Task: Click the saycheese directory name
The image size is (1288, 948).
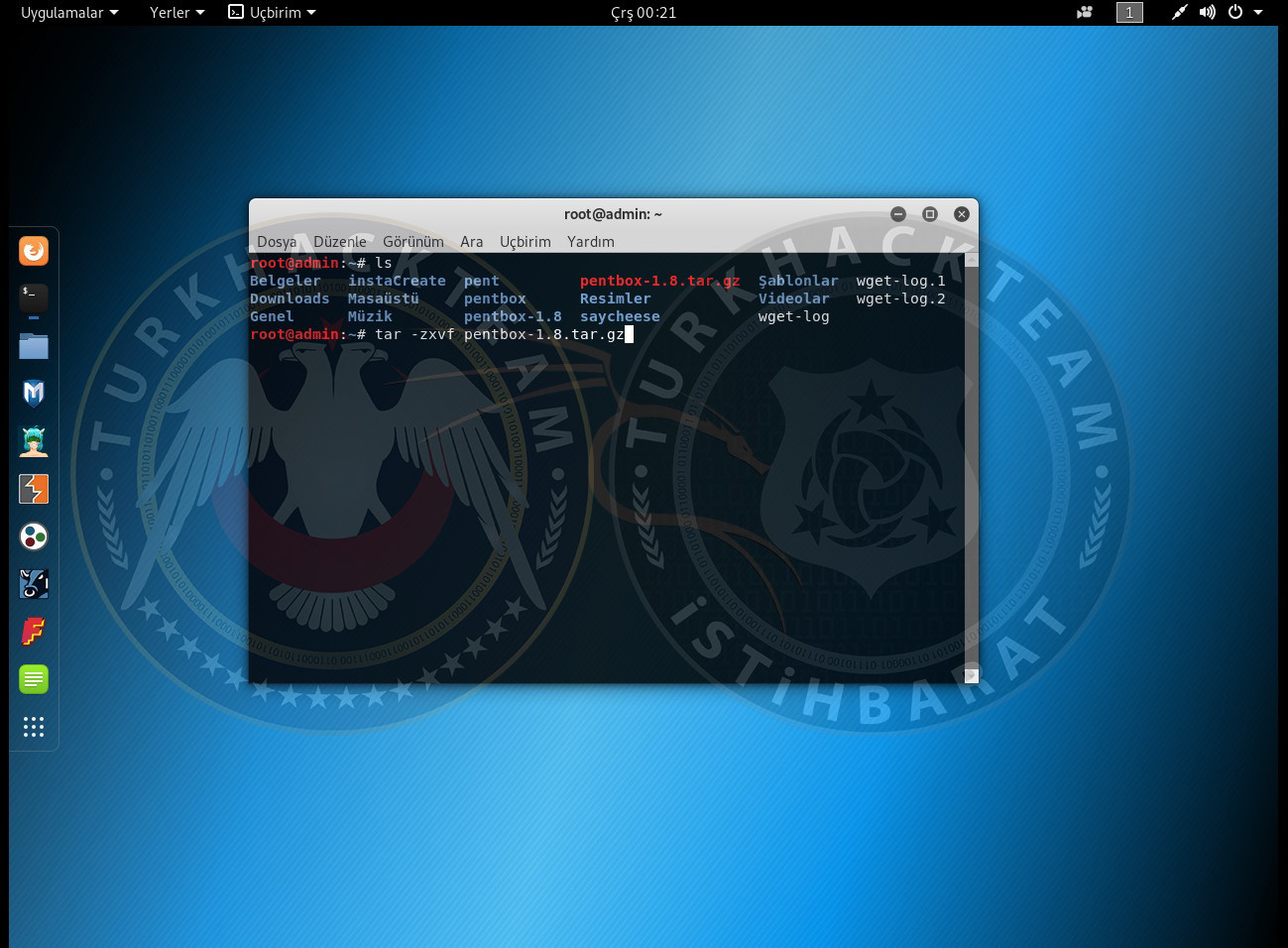Action: tap(620, 316)
